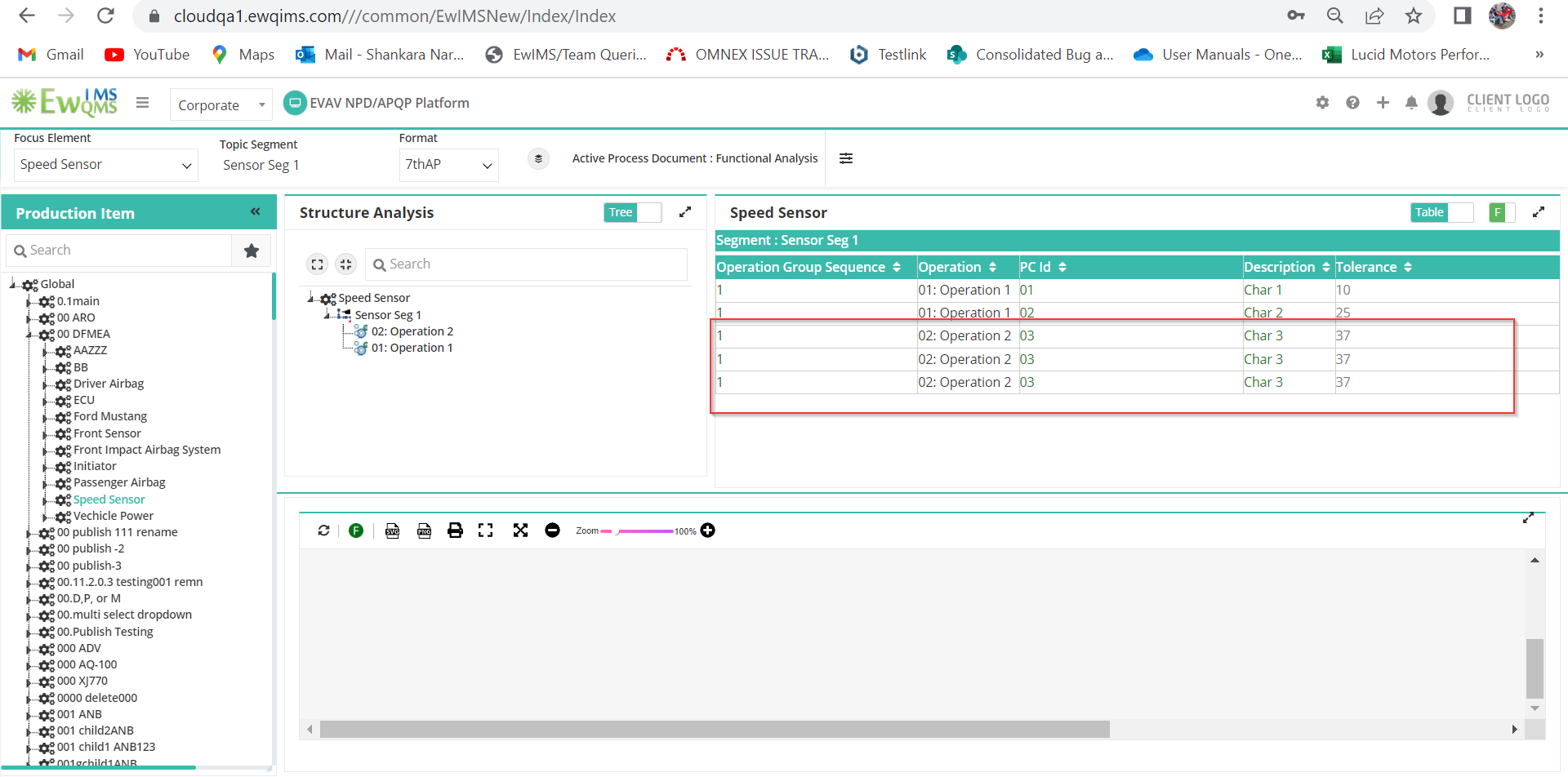This screenshot has width=1568, height=777.
Task: Maximize the diagram panel with expand arrow
Action: [1528, 518]
